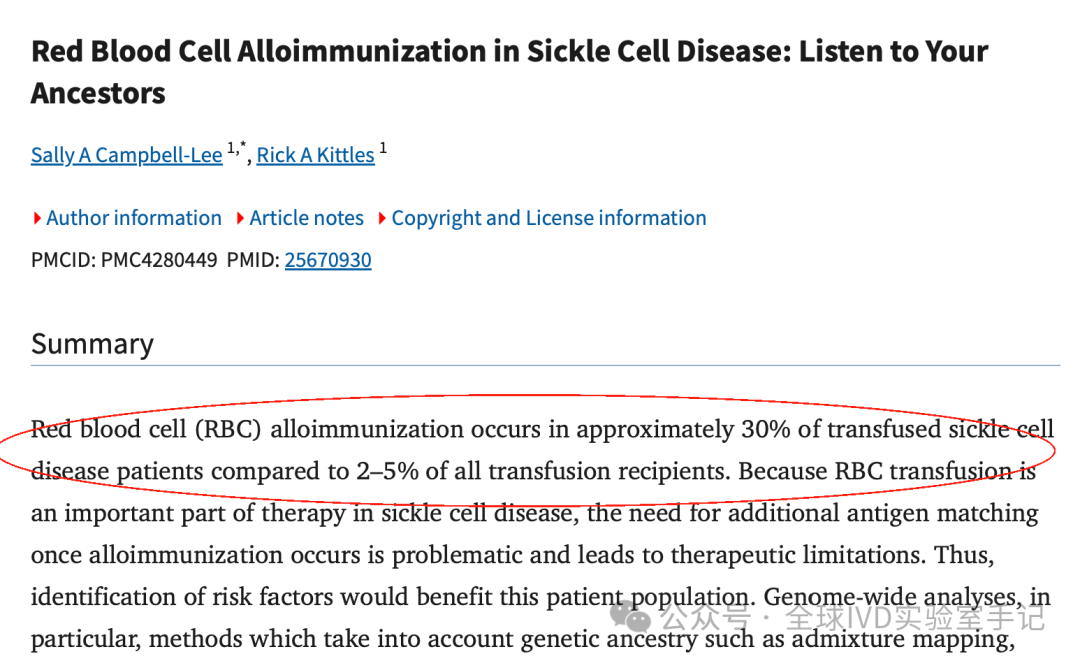The width and height of the screenshot is (1080, 661).
Task: Click red triangle beside Author information
Action: 37,219
